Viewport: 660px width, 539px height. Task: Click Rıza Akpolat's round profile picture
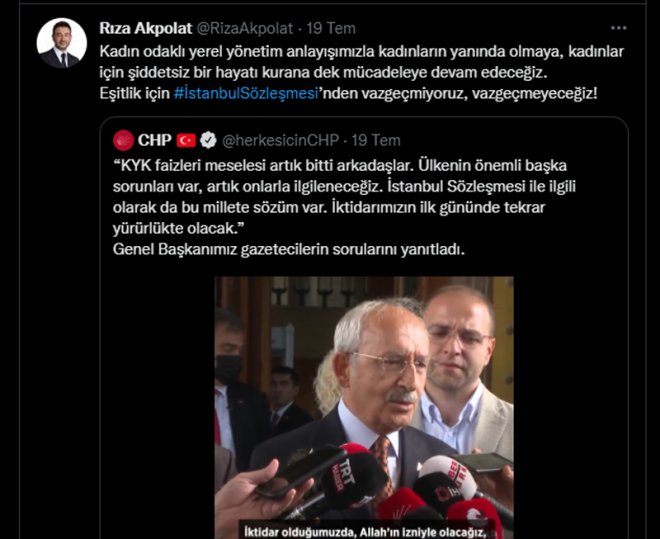(61, 43)
